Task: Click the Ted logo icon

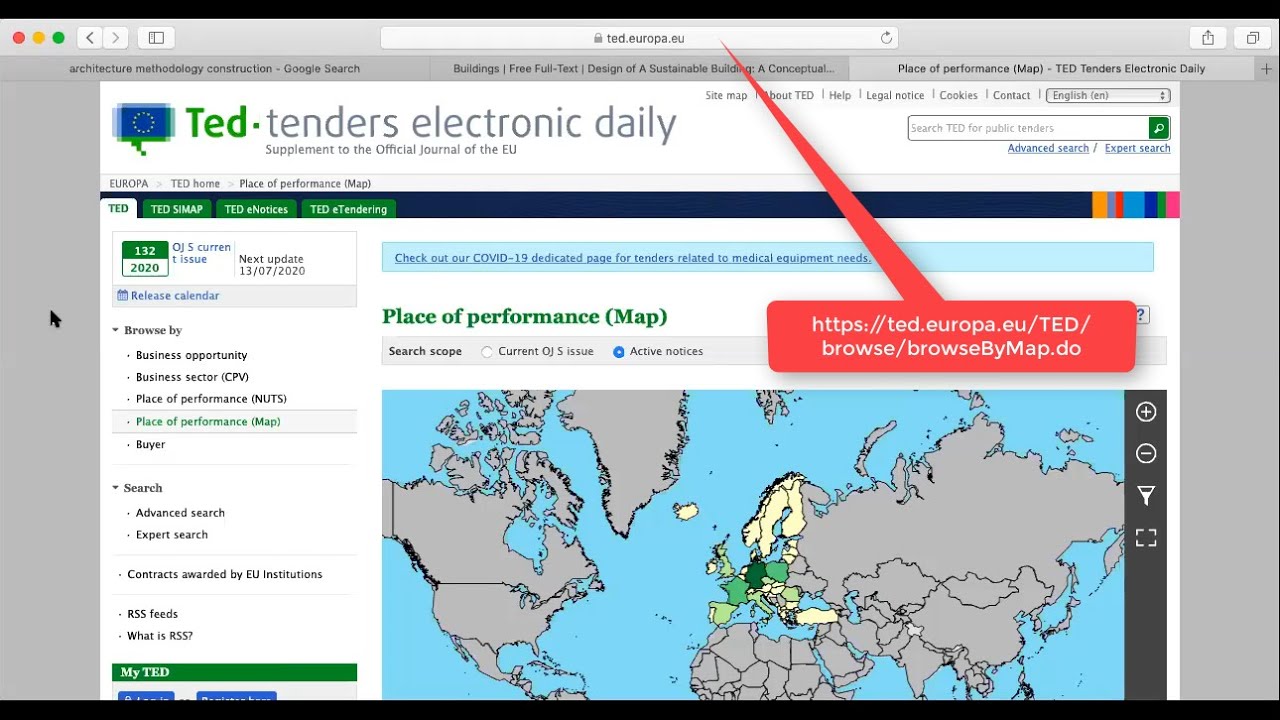Action: point(143,127)
